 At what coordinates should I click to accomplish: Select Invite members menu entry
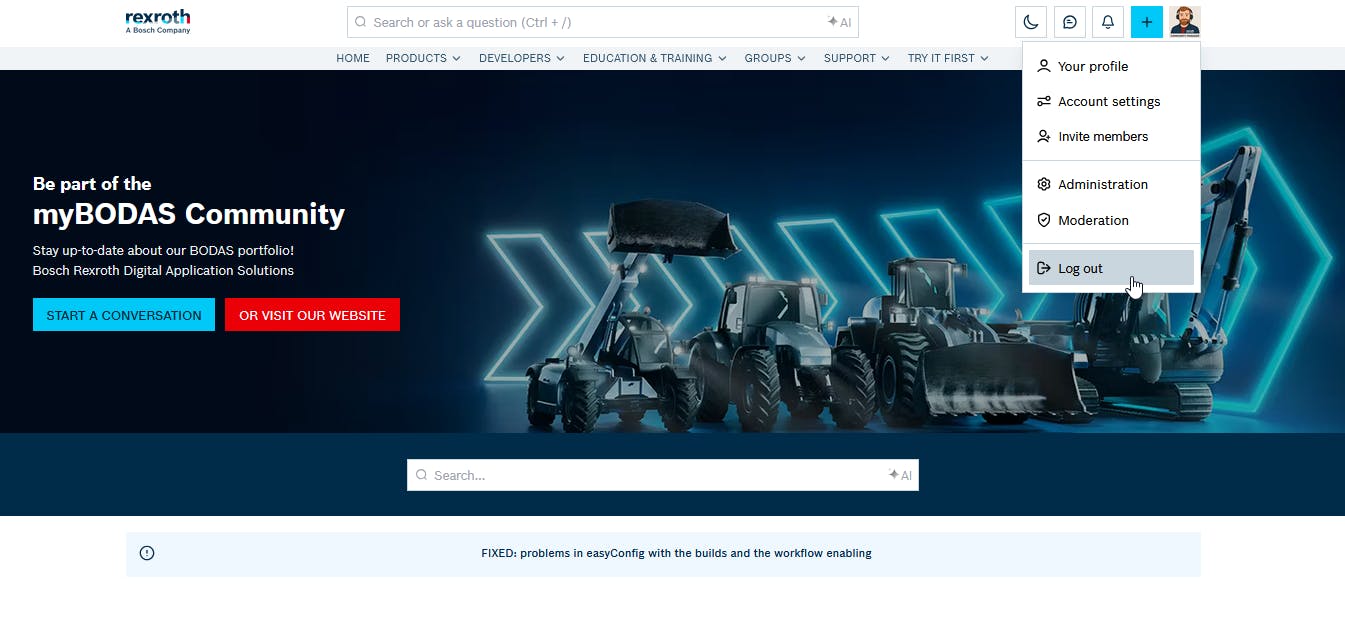coord(1111,136)
